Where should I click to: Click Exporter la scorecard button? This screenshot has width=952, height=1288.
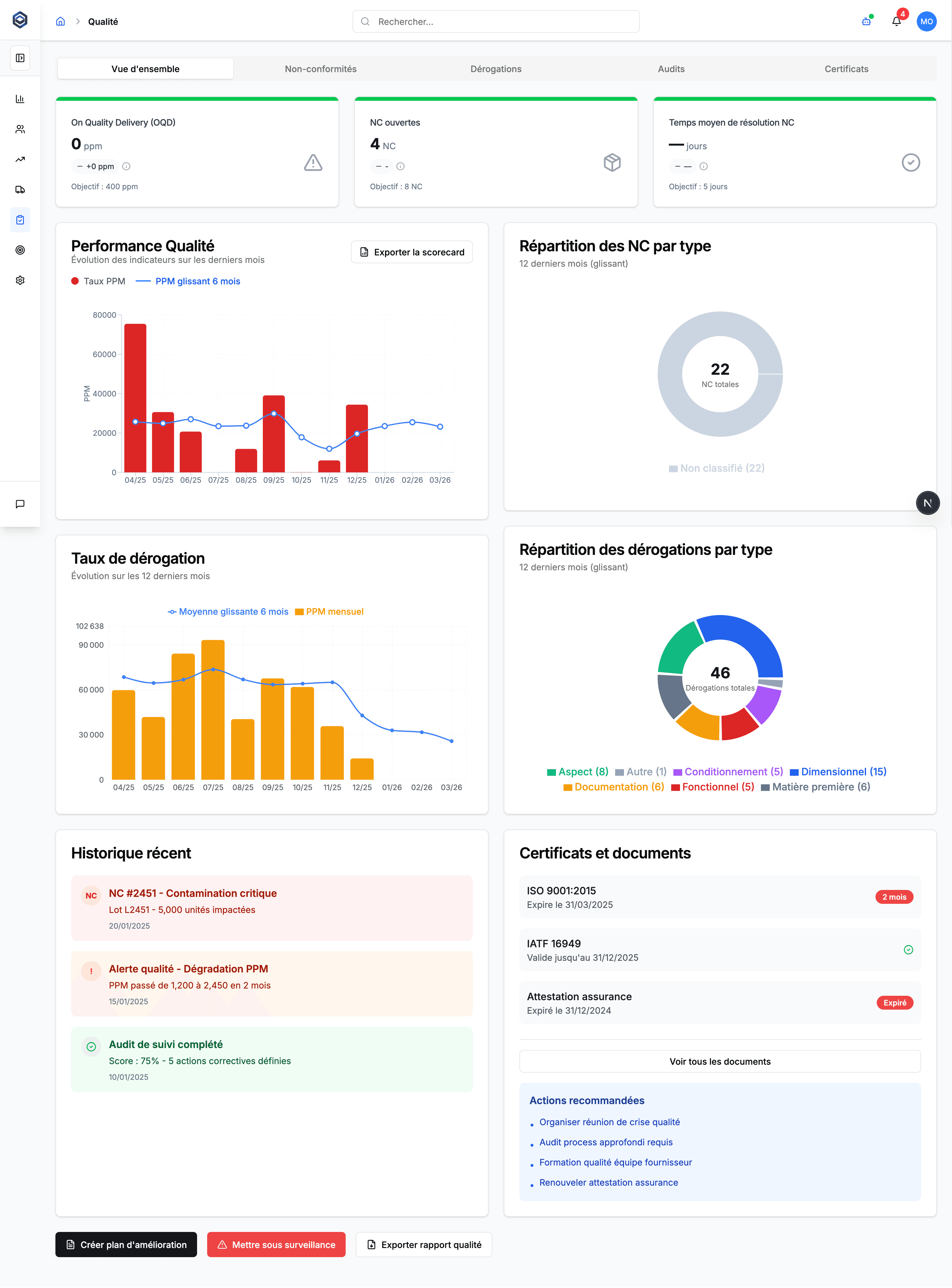pos(411,253)
